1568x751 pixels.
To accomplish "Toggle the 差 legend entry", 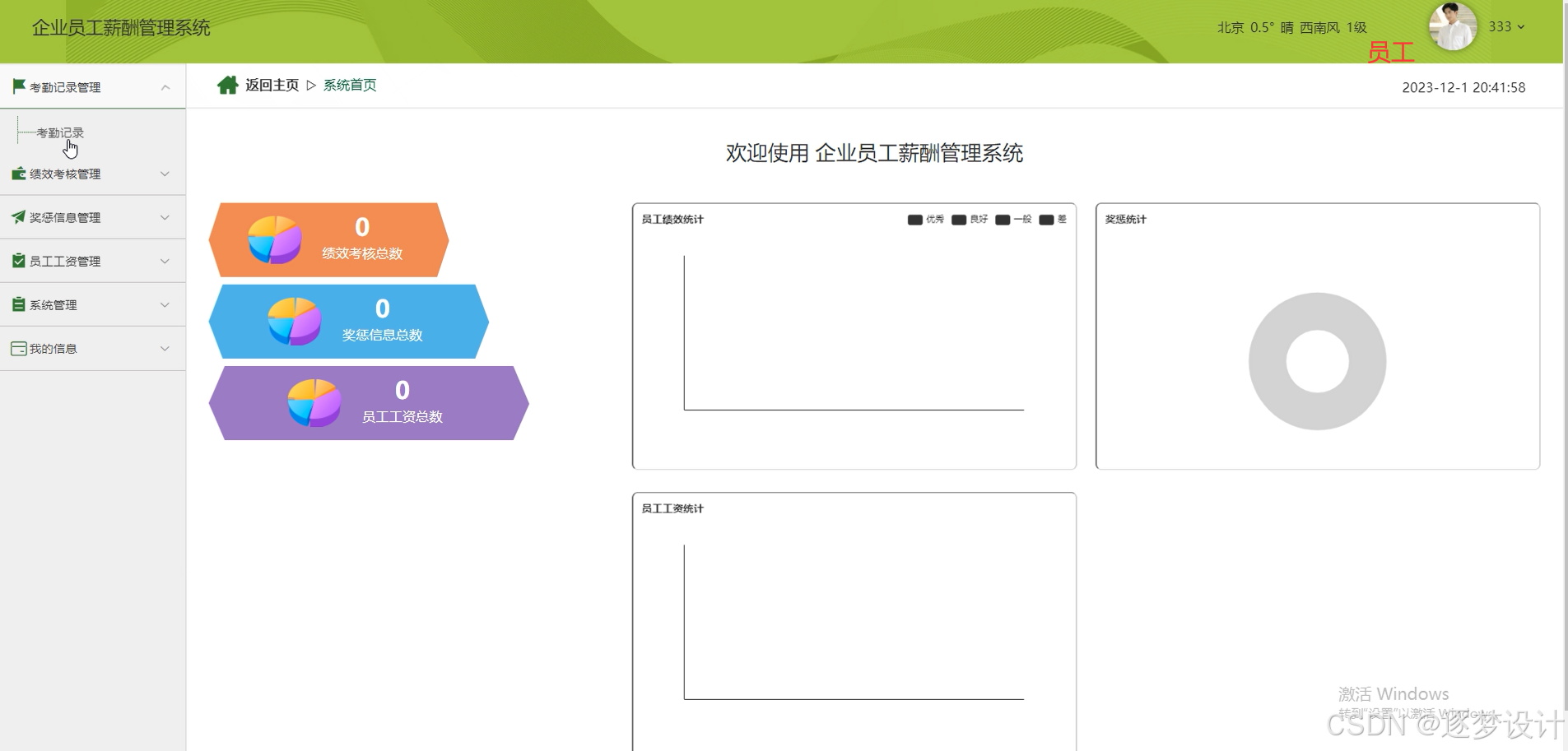I will coord(1053,220).
